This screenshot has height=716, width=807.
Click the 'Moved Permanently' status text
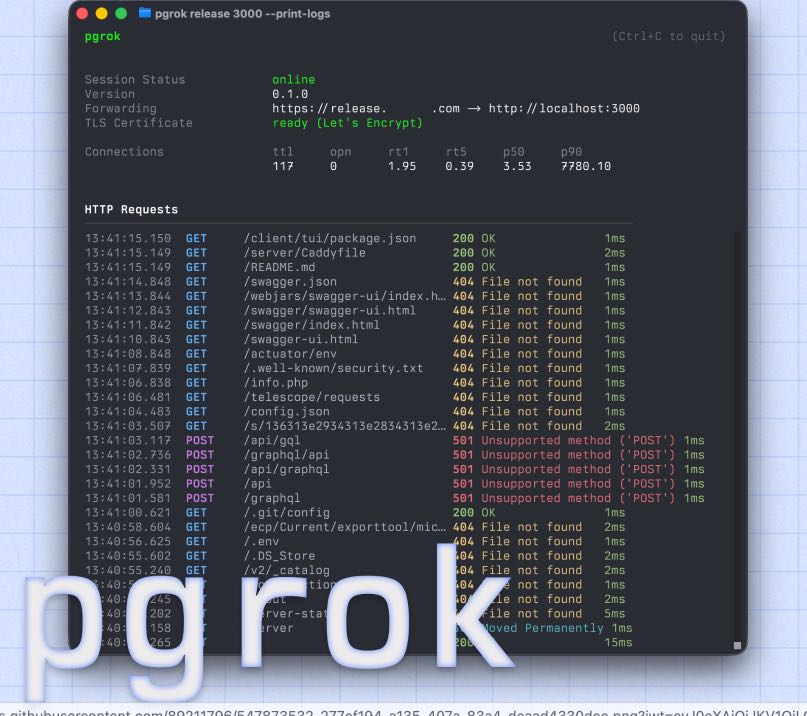[543, 628]
